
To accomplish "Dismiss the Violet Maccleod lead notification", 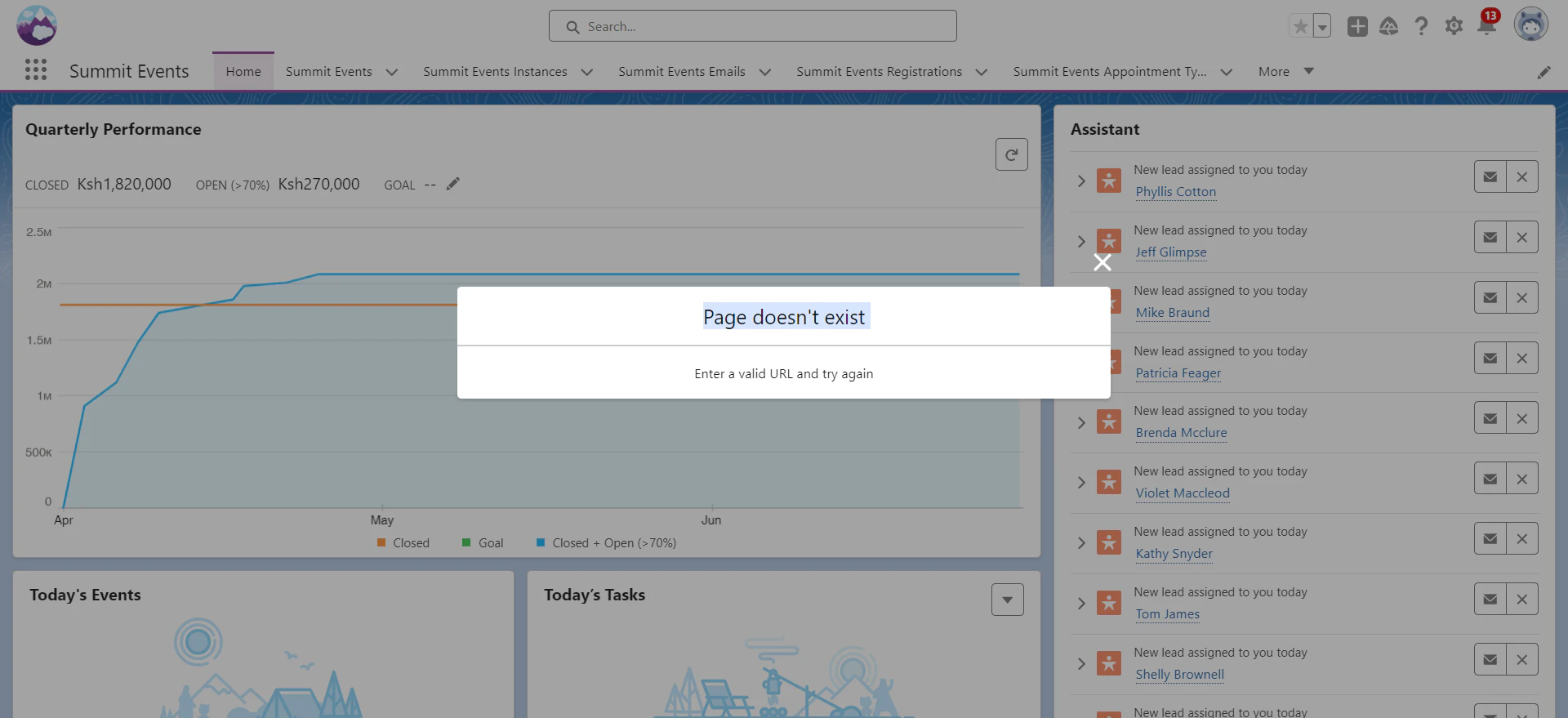I will [x=1521, y=479].
